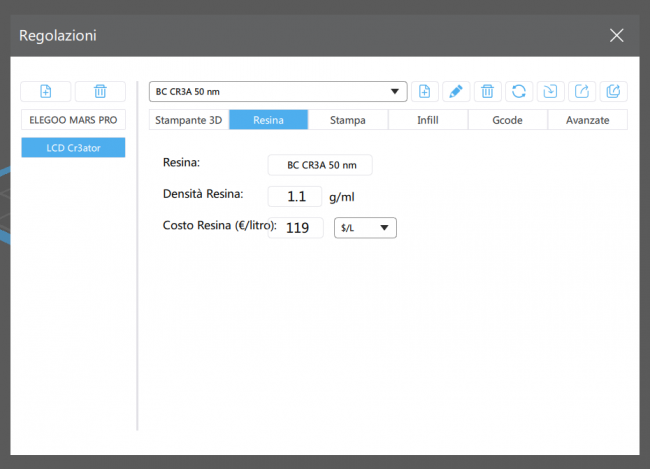
Task: Choose the LCD Cr3ator printer
Action: click(73, 147)
